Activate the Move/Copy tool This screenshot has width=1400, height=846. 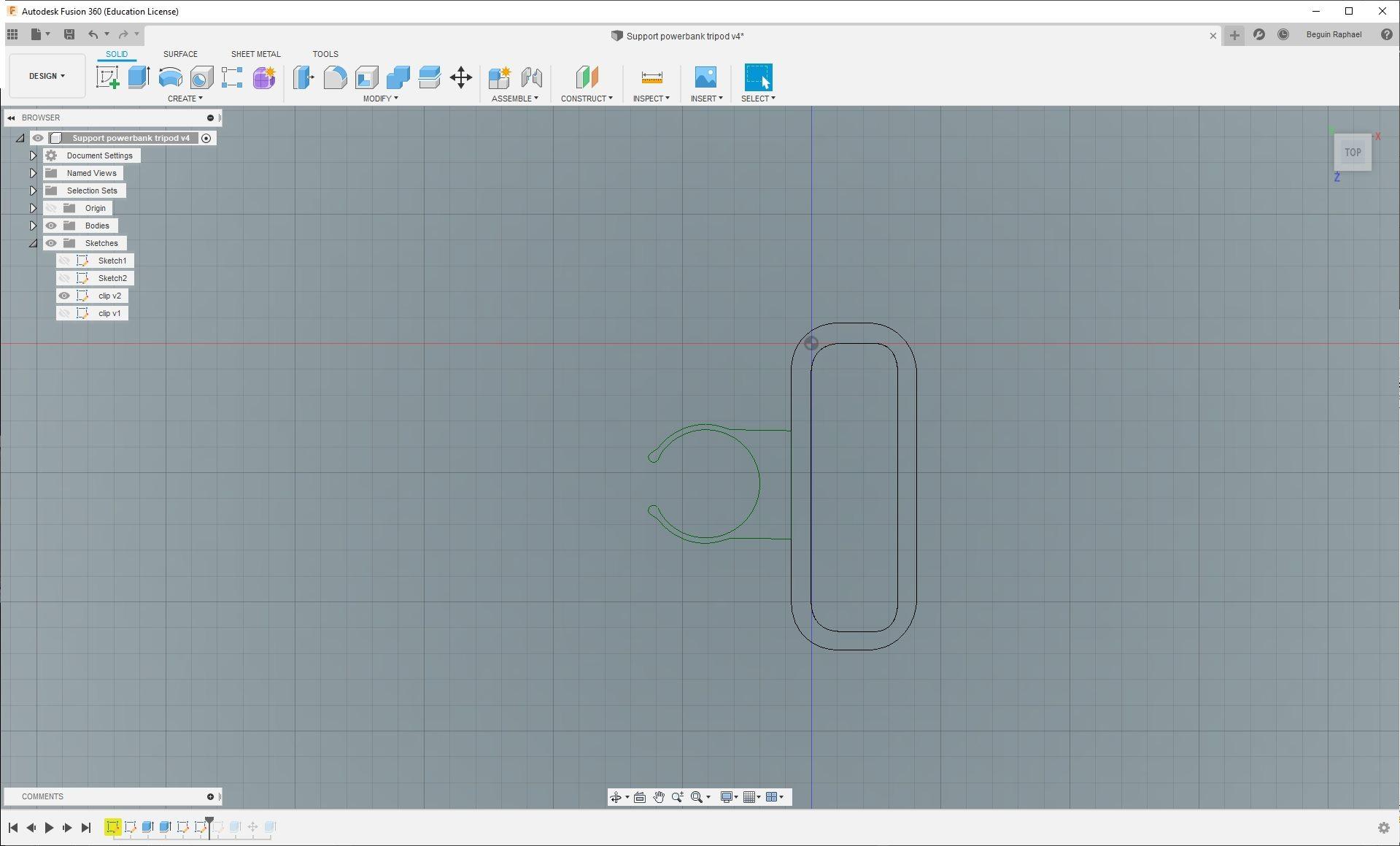pyautogui.click(x=461, y=77)
